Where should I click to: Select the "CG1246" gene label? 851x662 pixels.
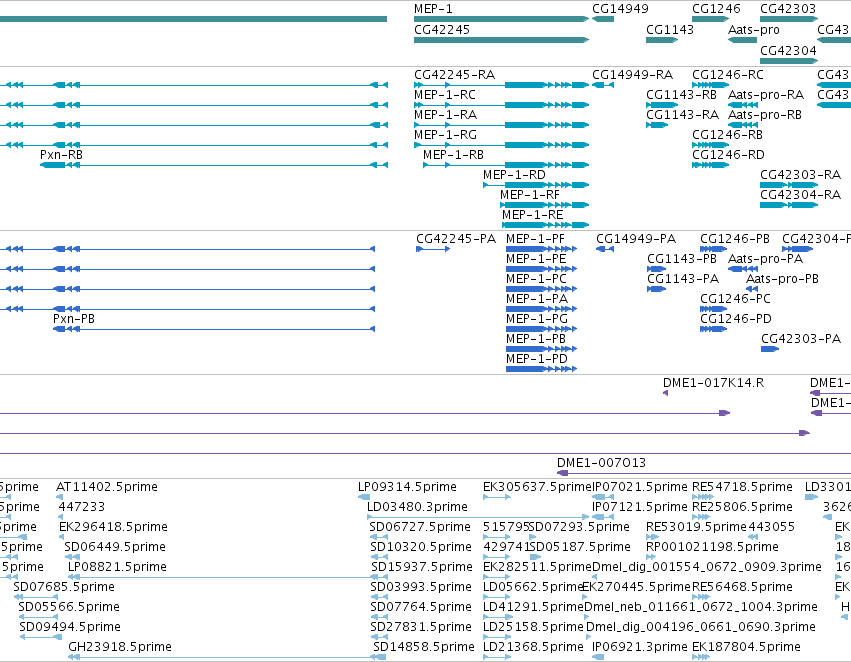click(x=716, y=9)
